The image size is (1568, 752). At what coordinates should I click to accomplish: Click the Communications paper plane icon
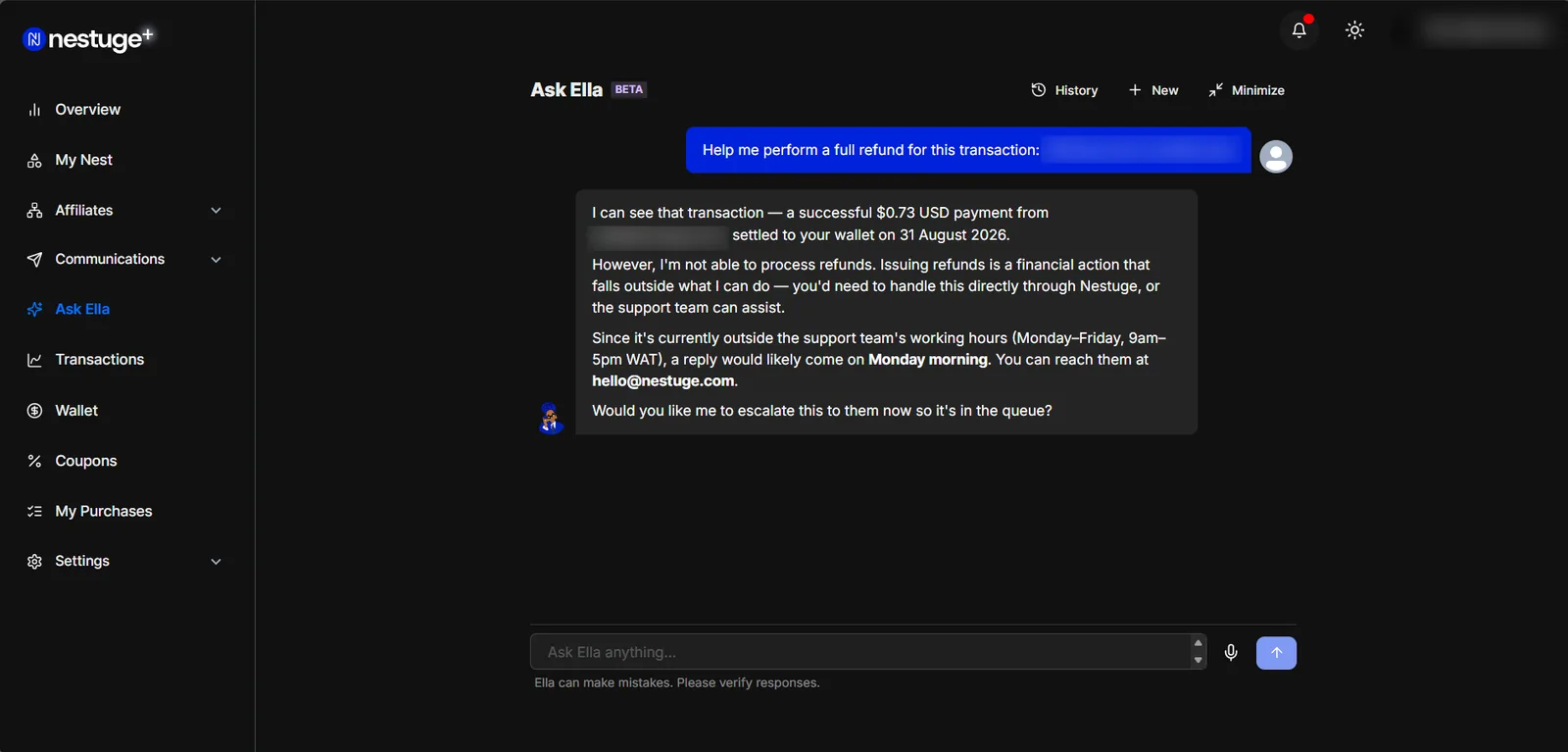(x=34, y=260)
